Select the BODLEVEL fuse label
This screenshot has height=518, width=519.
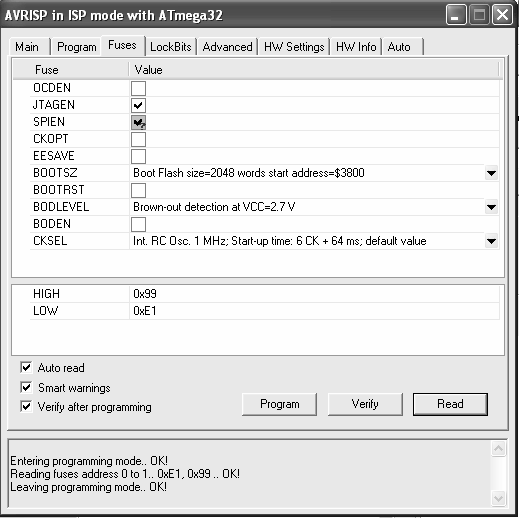[61, 207]
